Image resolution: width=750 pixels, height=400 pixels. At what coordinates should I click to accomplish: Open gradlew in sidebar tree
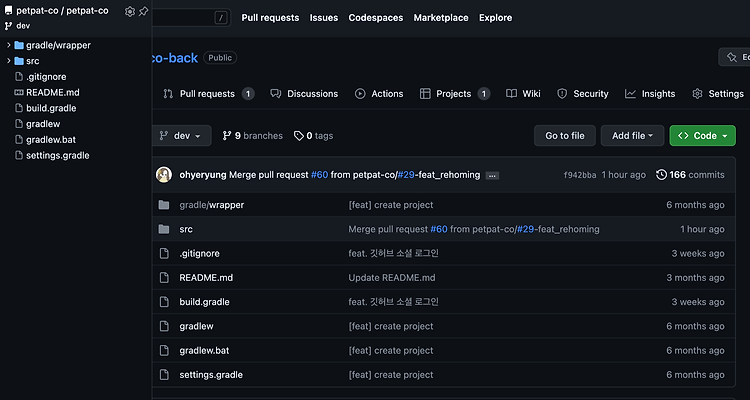[43, 124]
